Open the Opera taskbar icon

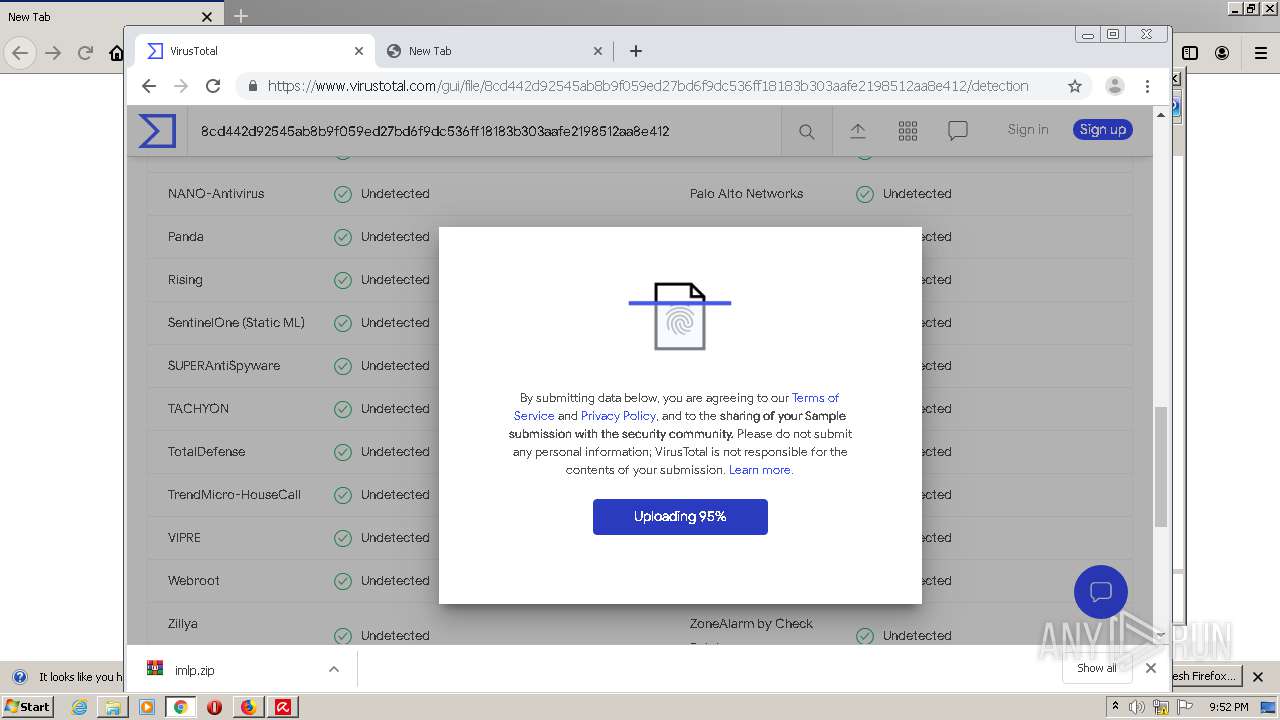coord(214,707)
